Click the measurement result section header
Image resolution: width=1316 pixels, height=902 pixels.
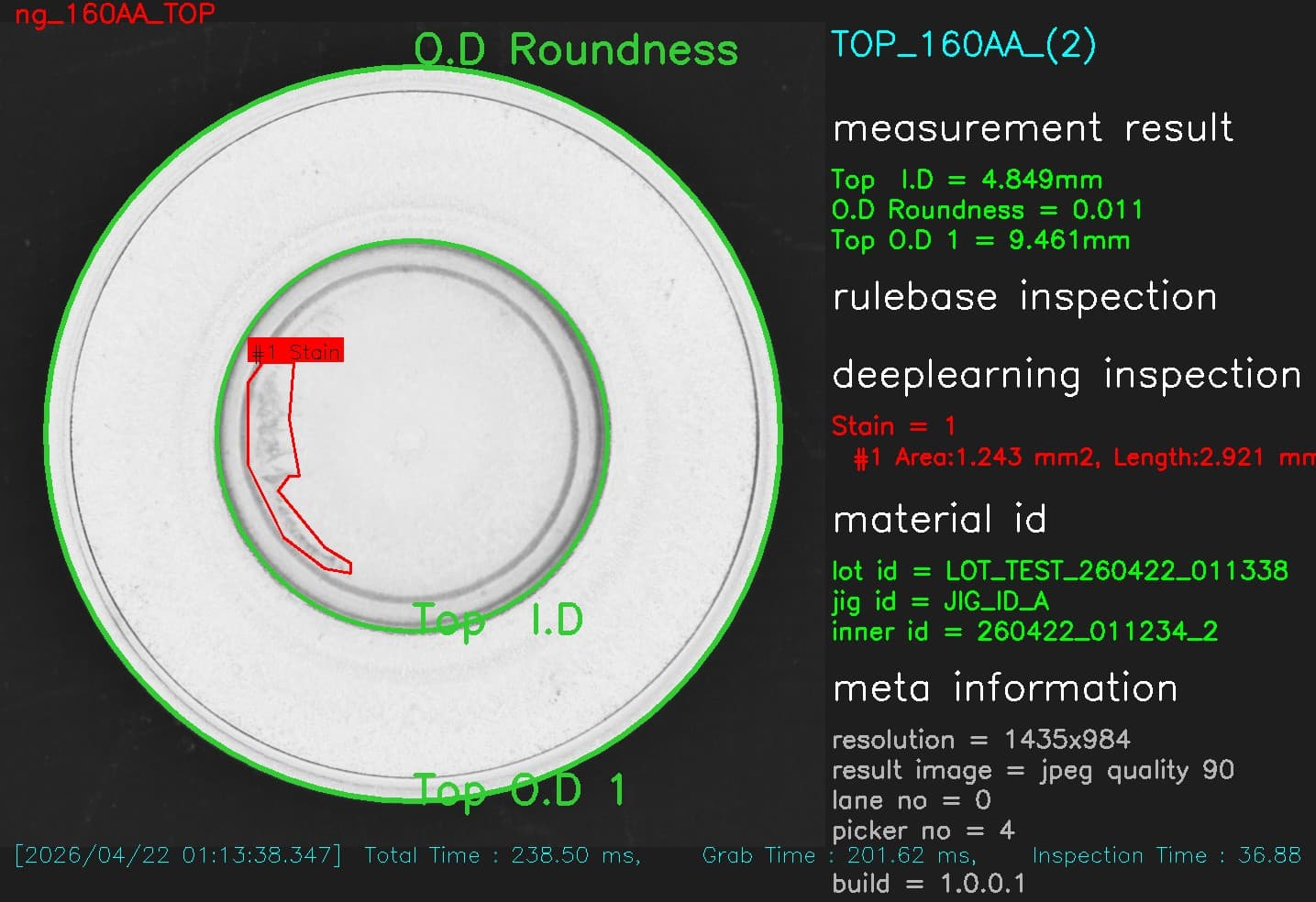[1033, 127]
